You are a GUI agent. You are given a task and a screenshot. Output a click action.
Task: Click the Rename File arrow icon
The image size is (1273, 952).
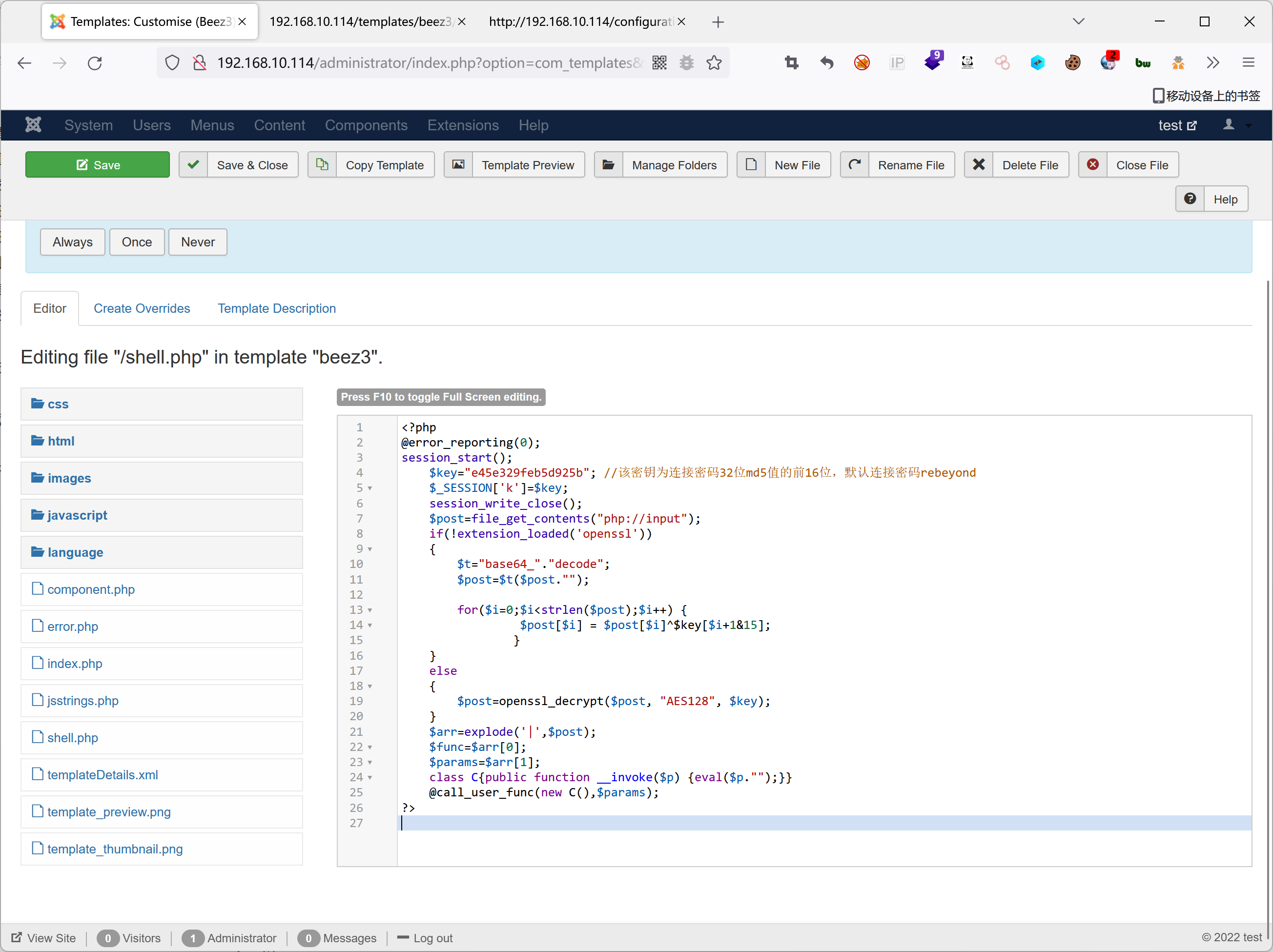(x=855, y=165)
